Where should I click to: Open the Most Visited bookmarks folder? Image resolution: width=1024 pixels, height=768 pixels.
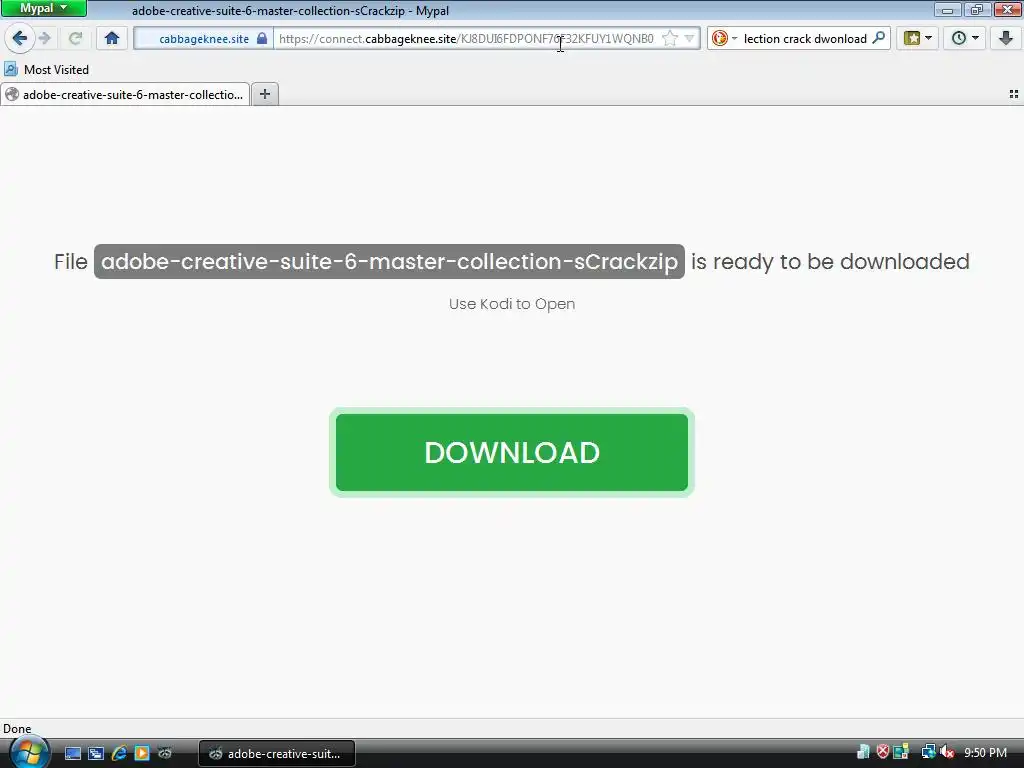tap(46, 69)
